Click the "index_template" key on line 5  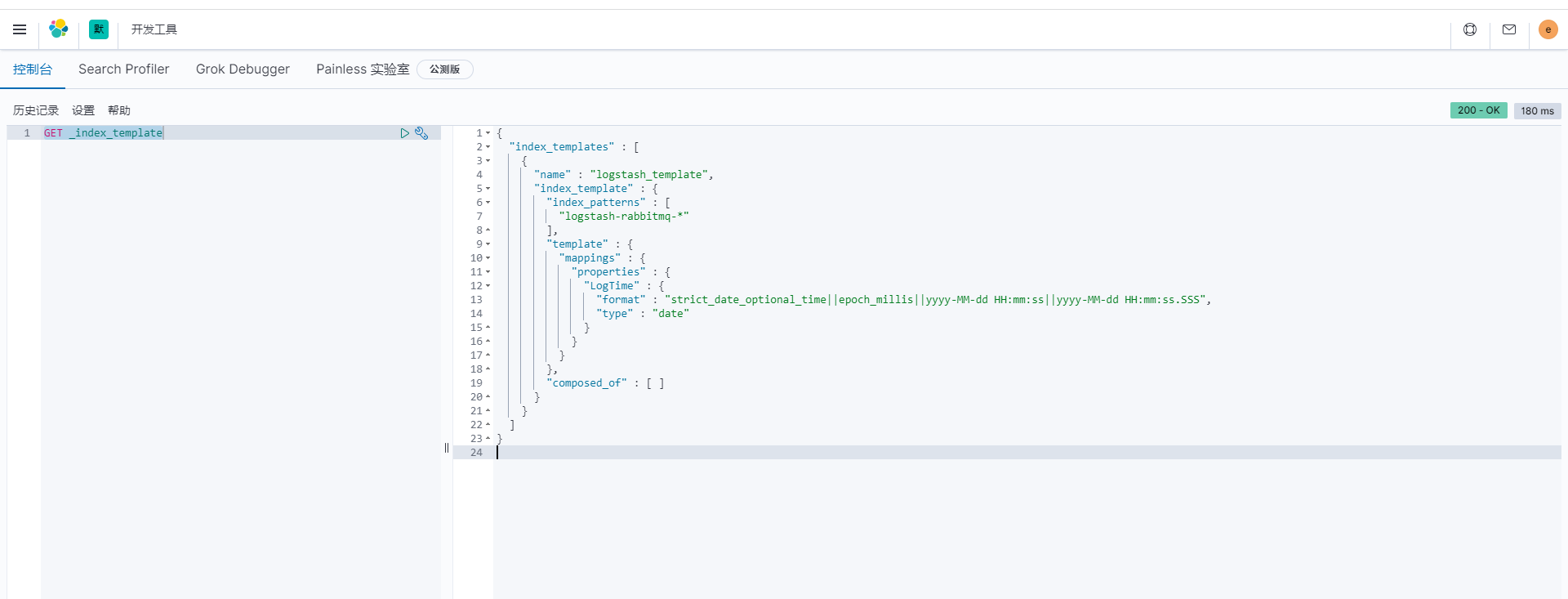click(x=583, y=189)
